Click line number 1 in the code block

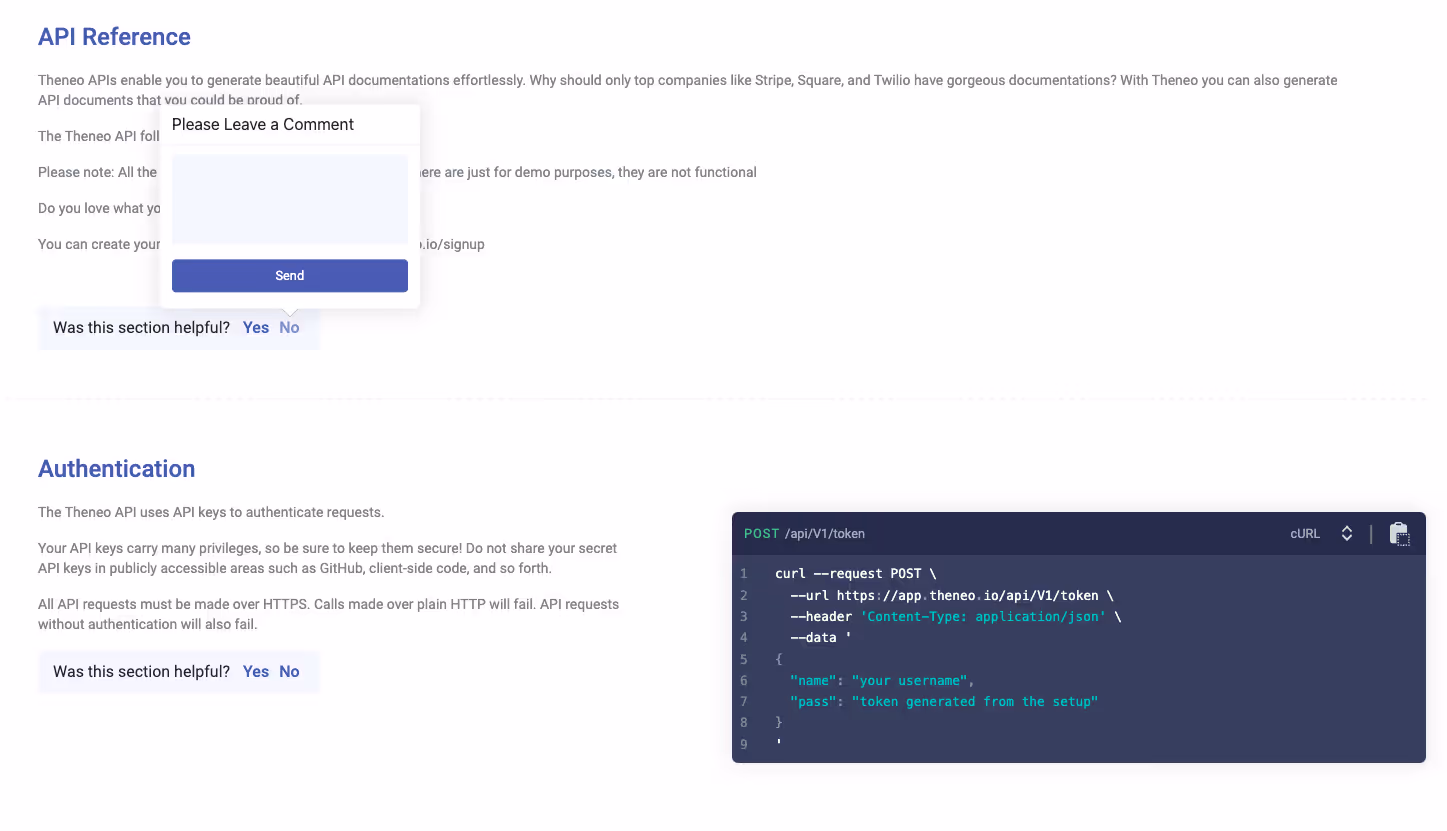(743, 573)
